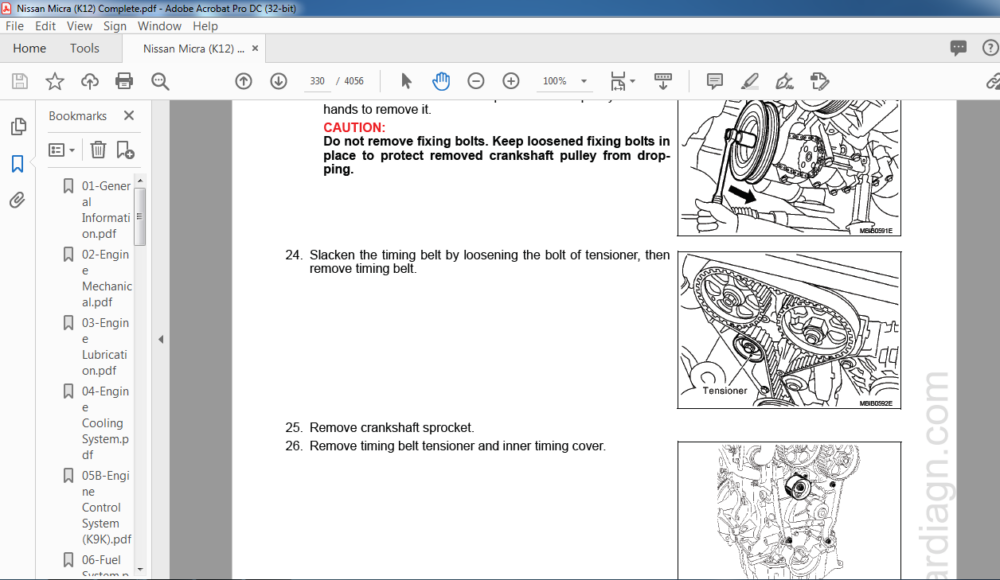Click text "Remove crankshaft sprocket."
The width and height of the screenshot is (1000, 580).
(392, 428)
